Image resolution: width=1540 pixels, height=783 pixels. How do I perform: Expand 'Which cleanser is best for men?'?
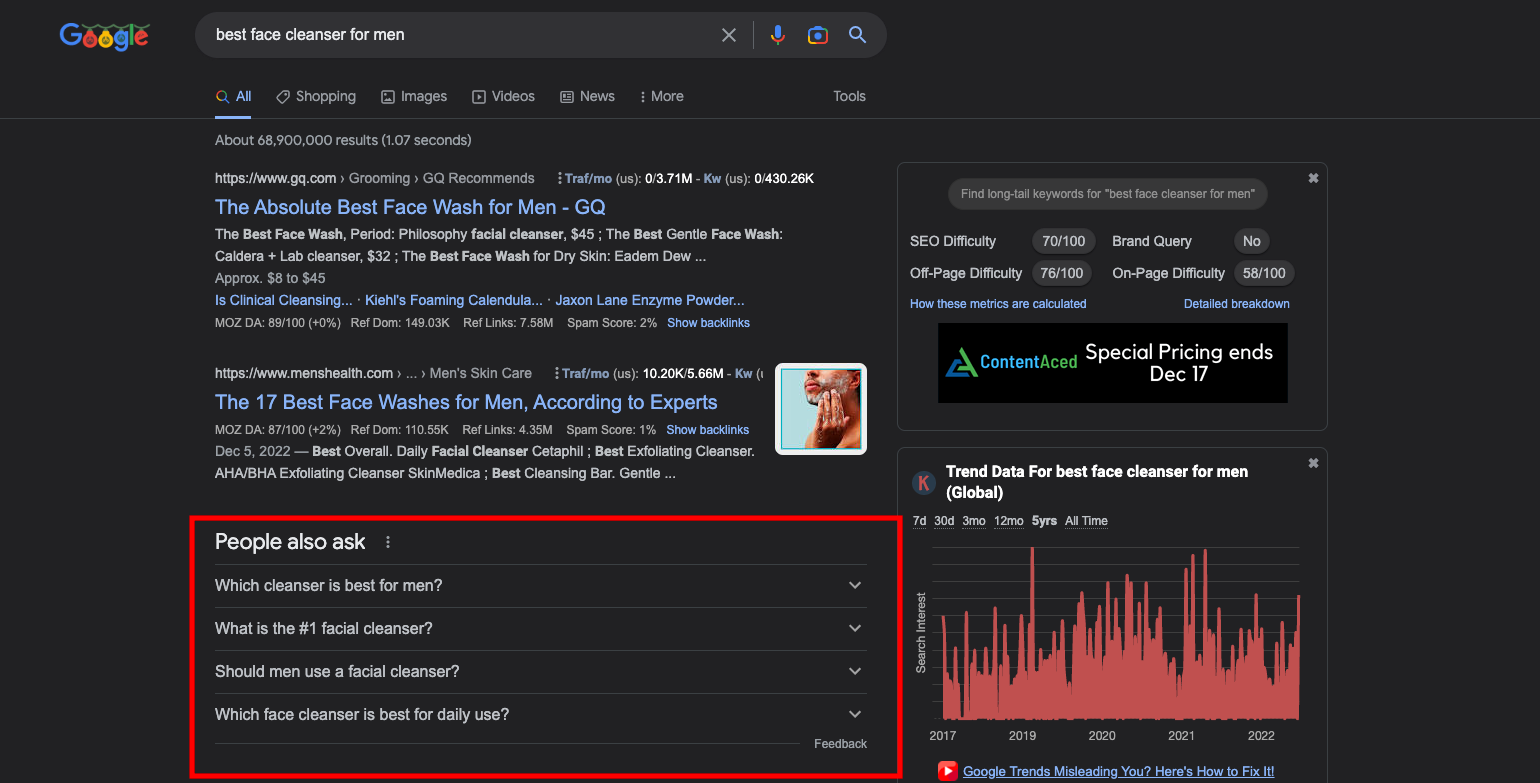pyautogui.click(x=541, y=585)
